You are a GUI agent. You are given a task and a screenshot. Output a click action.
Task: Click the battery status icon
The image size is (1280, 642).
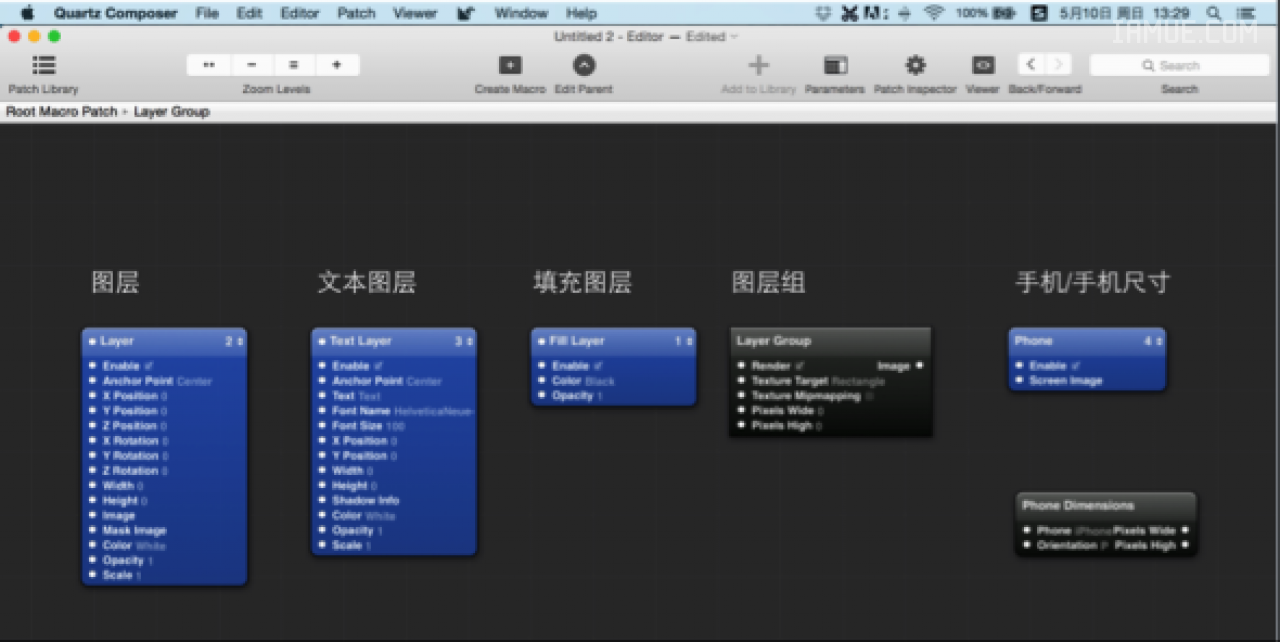point(1004,13)
